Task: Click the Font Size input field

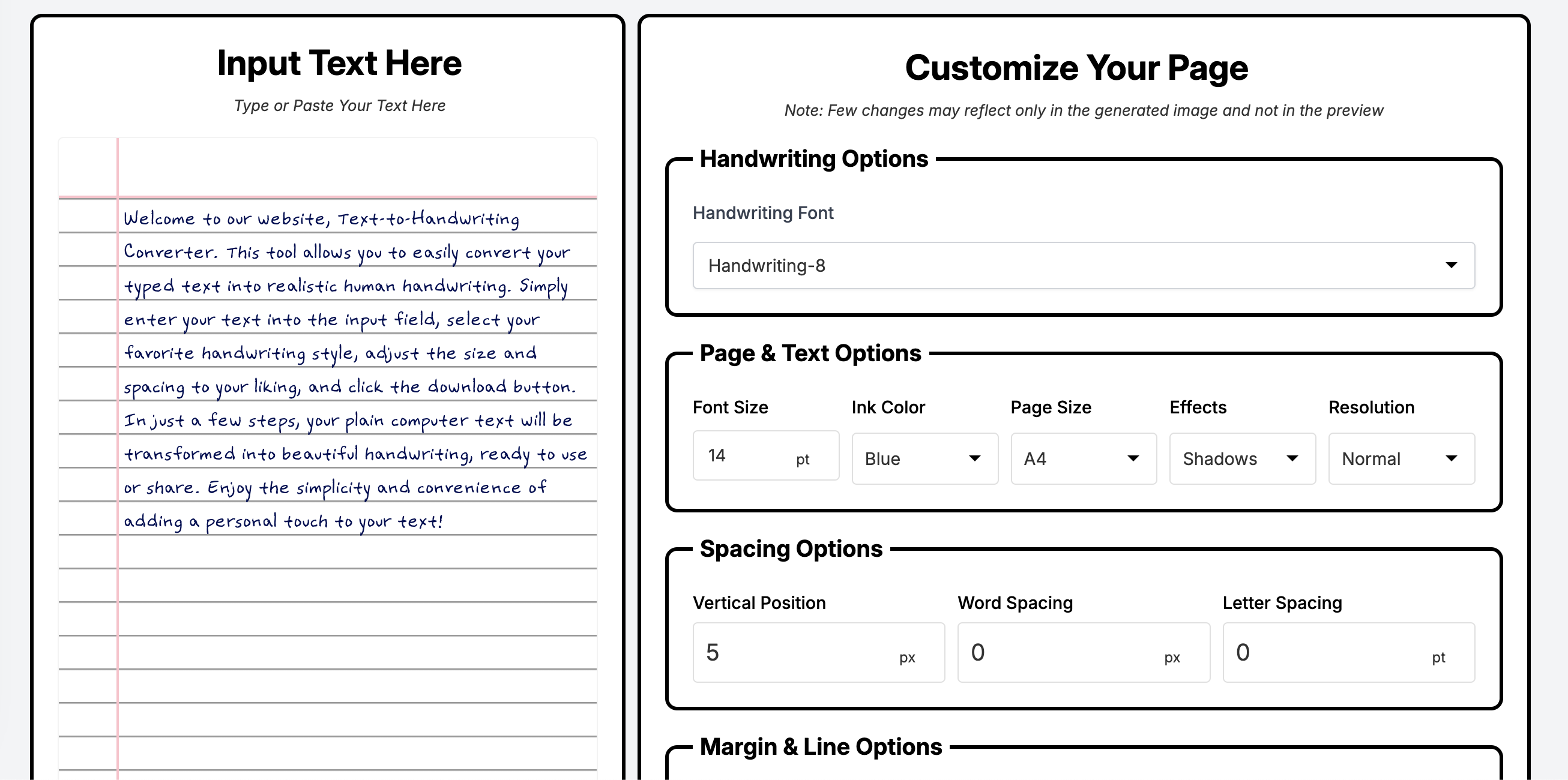Action: (x=756, y=458)
